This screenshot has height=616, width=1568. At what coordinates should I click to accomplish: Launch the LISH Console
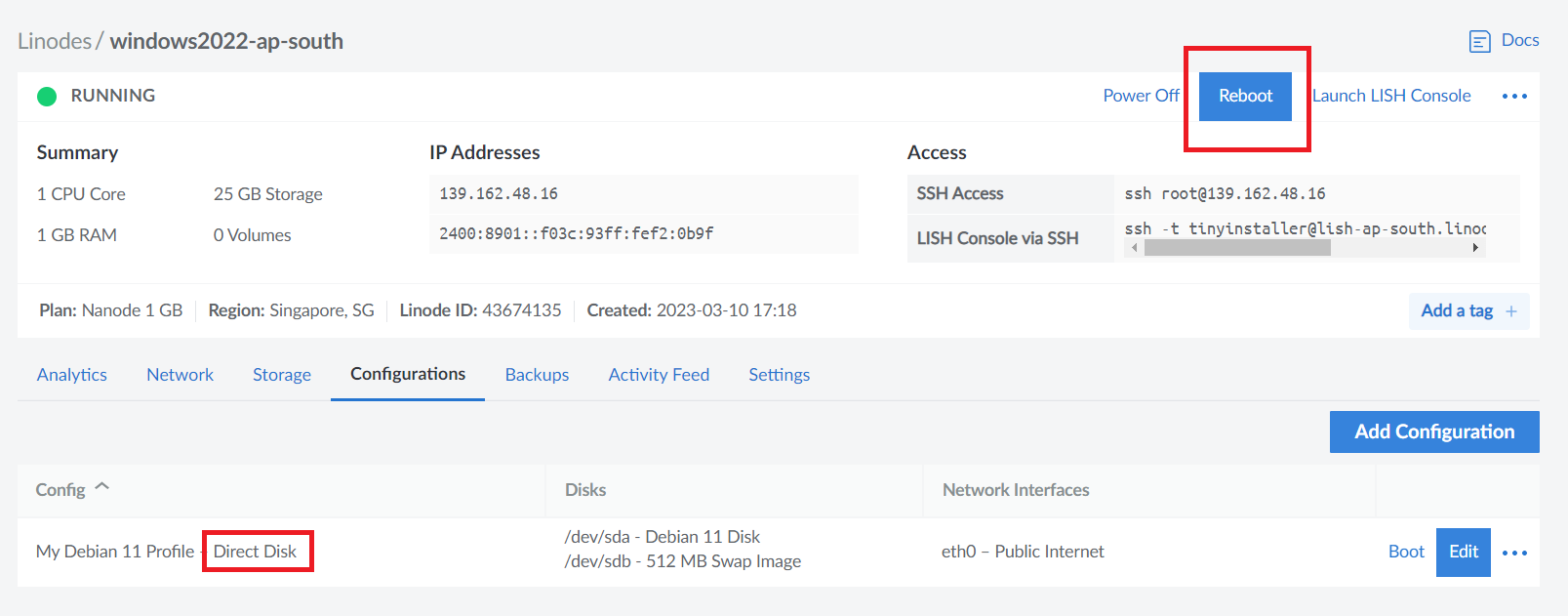[1391, 96]
